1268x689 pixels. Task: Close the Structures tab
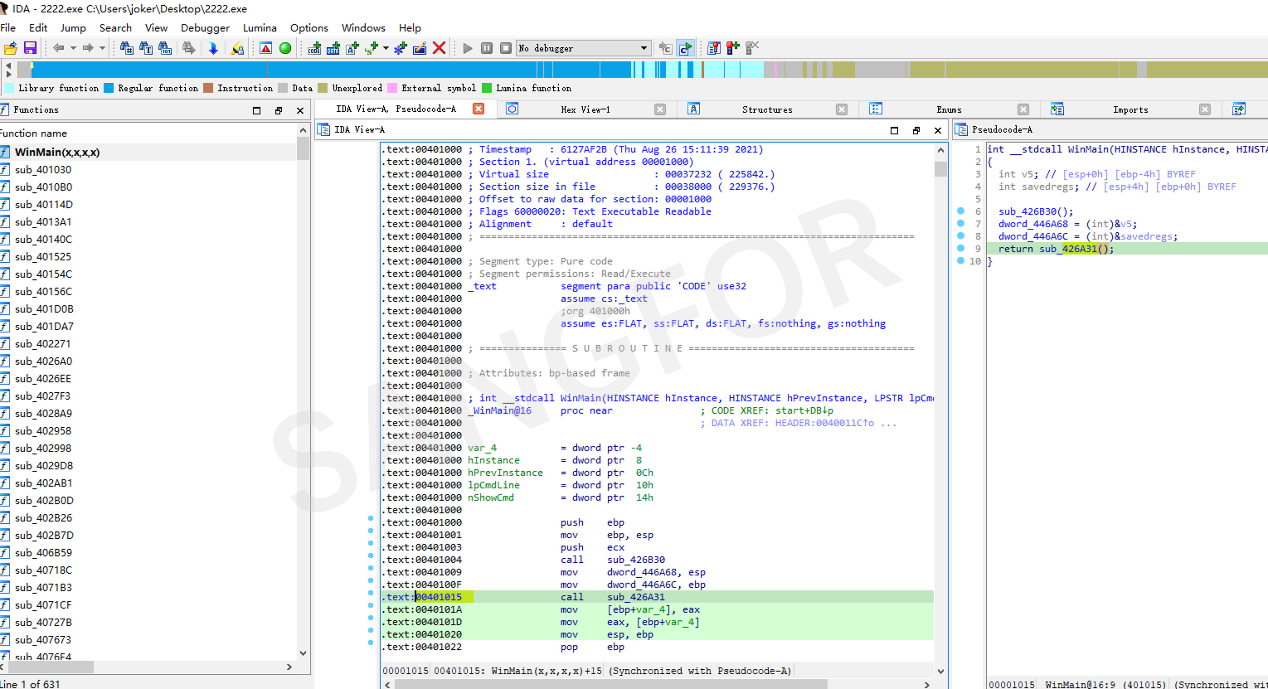click(842, 109)
